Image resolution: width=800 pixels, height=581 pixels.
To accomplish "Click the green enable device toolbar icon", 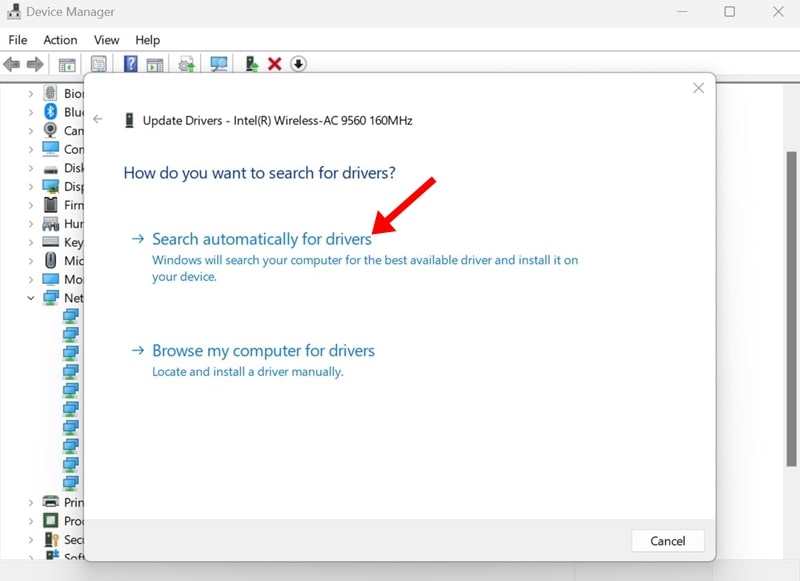I will click(x=252, y=64).
